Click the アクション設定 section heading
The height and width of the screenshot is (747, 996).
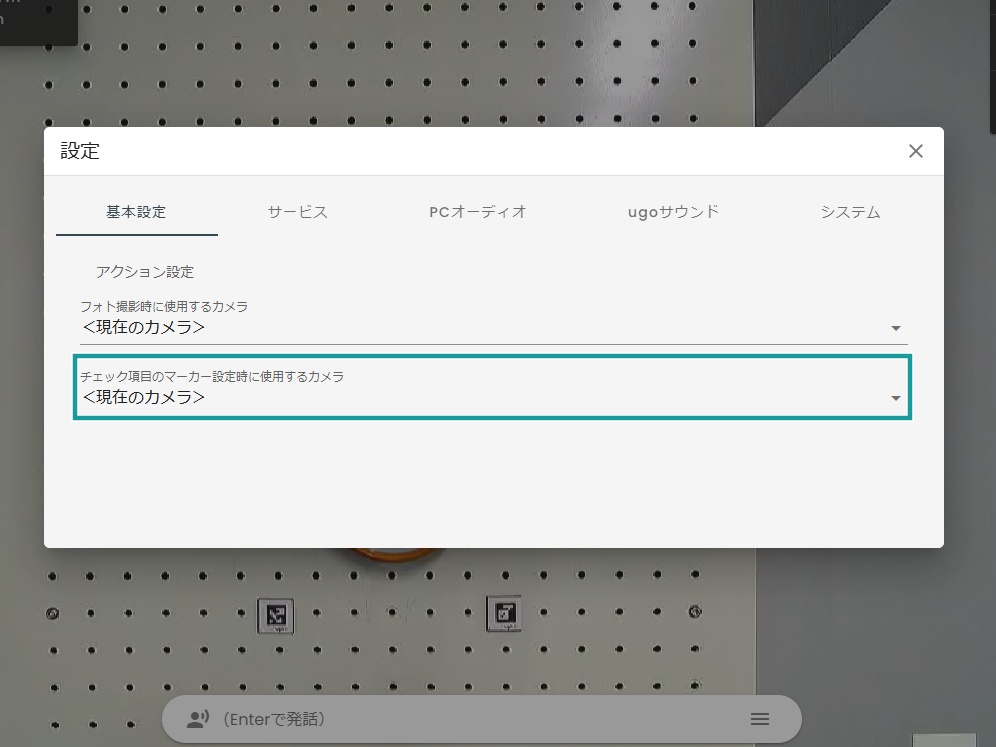(144, 272)
